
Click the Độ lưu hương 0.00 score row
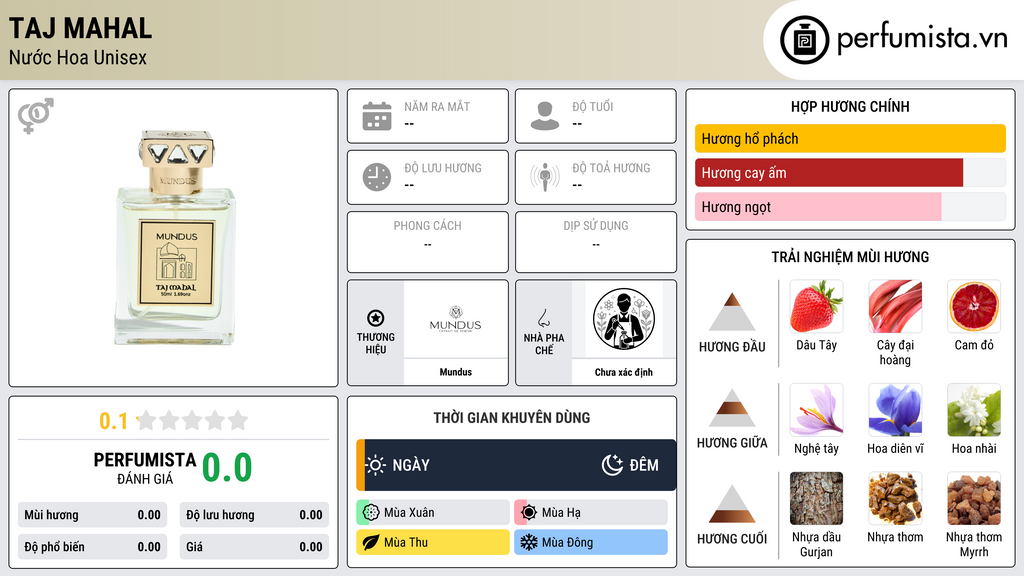click(254, 515)
